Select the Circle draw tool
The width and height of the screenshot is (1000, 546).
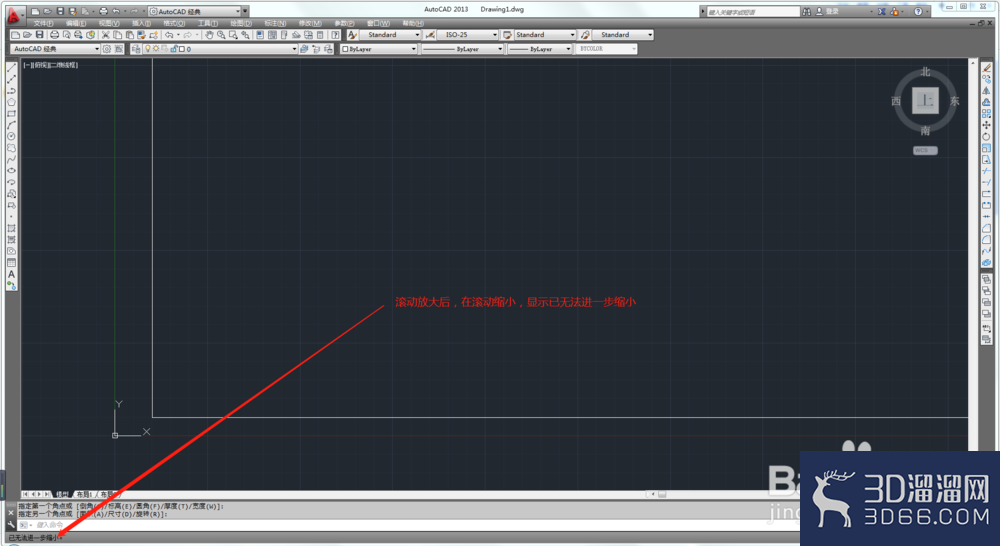[11, 136]
